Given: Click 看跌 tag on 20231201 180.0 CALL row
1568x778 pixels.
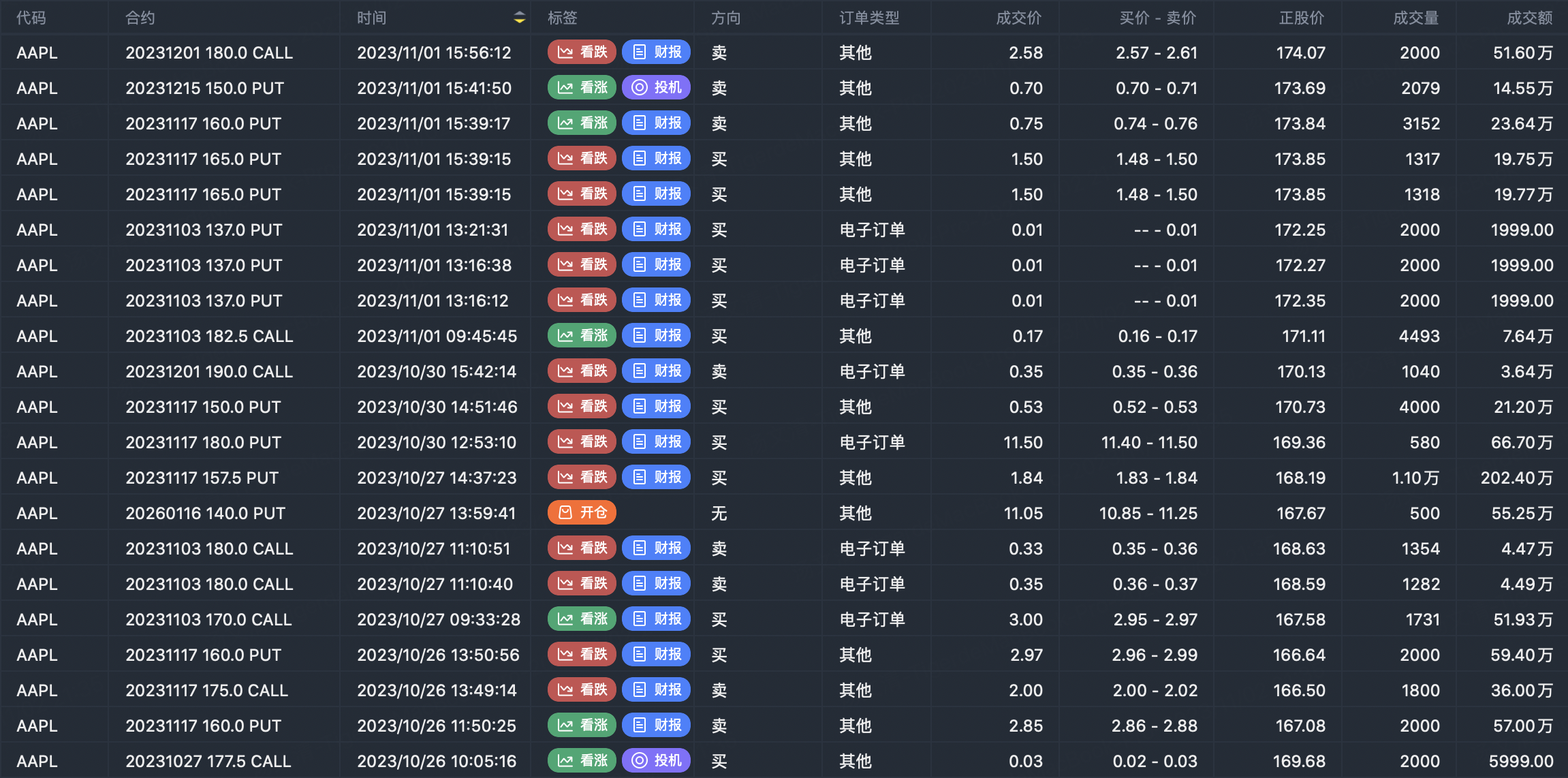Looking at the screenshot, I should [x=582, y=52].
